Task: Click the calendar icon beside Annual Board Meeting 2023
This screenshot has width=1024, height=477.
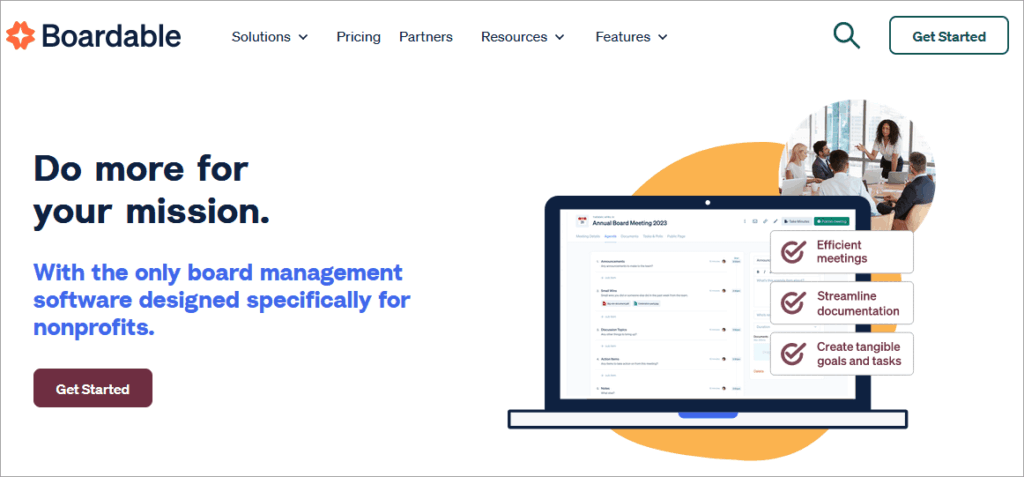Action: point(582,222)
